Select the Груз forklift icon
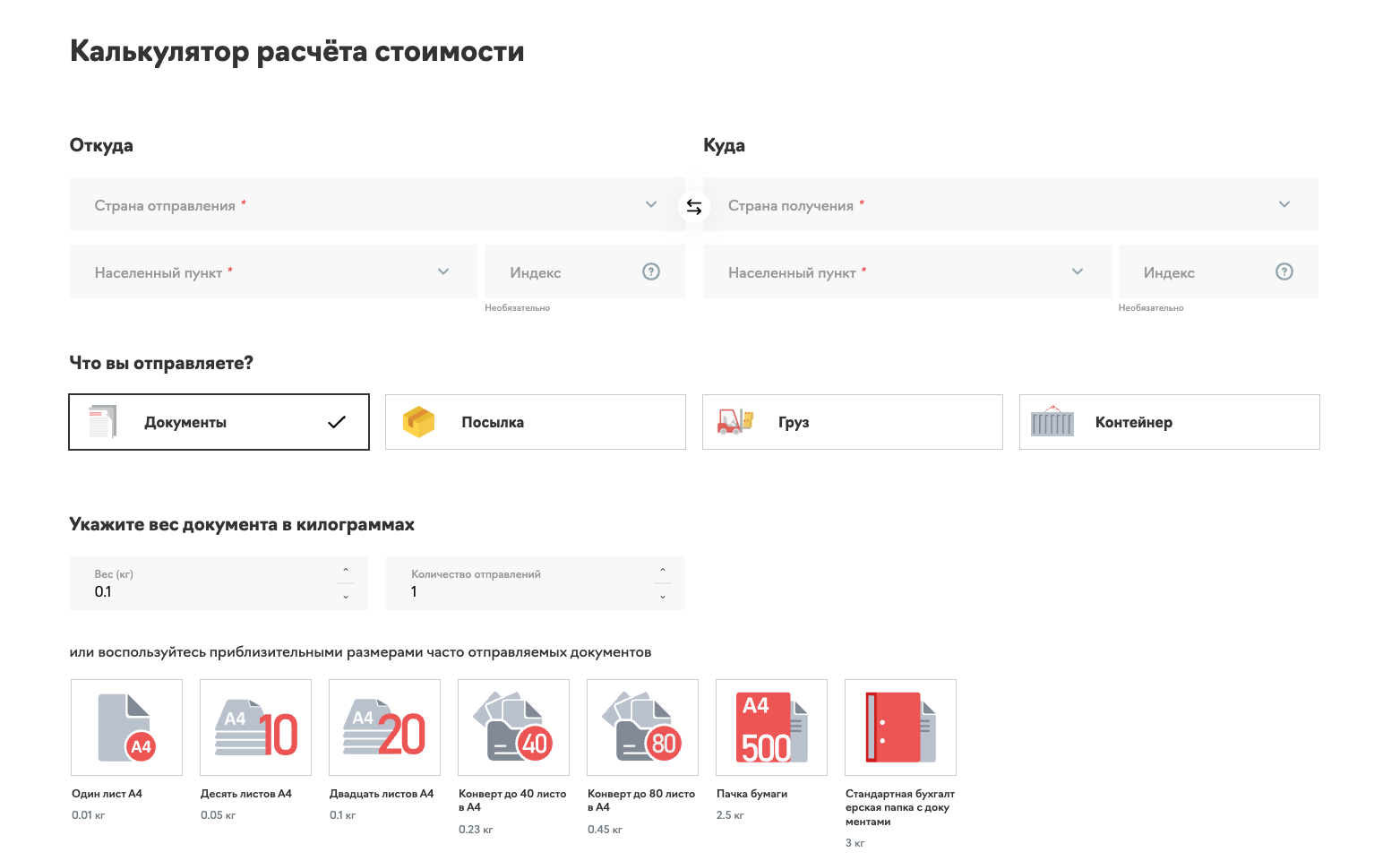Viewport: 1400px width, 861px height. (x=734, y=421)
